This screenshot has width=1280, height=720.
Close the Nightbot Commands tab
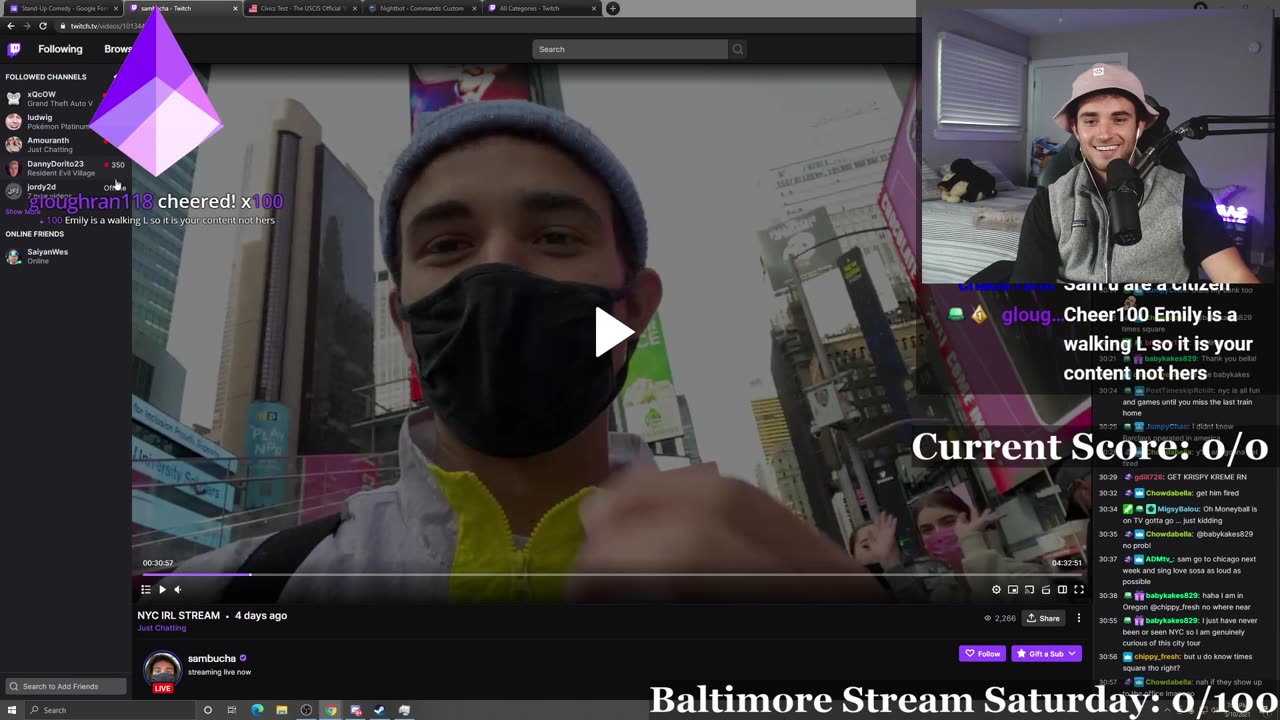coord(474,9)
